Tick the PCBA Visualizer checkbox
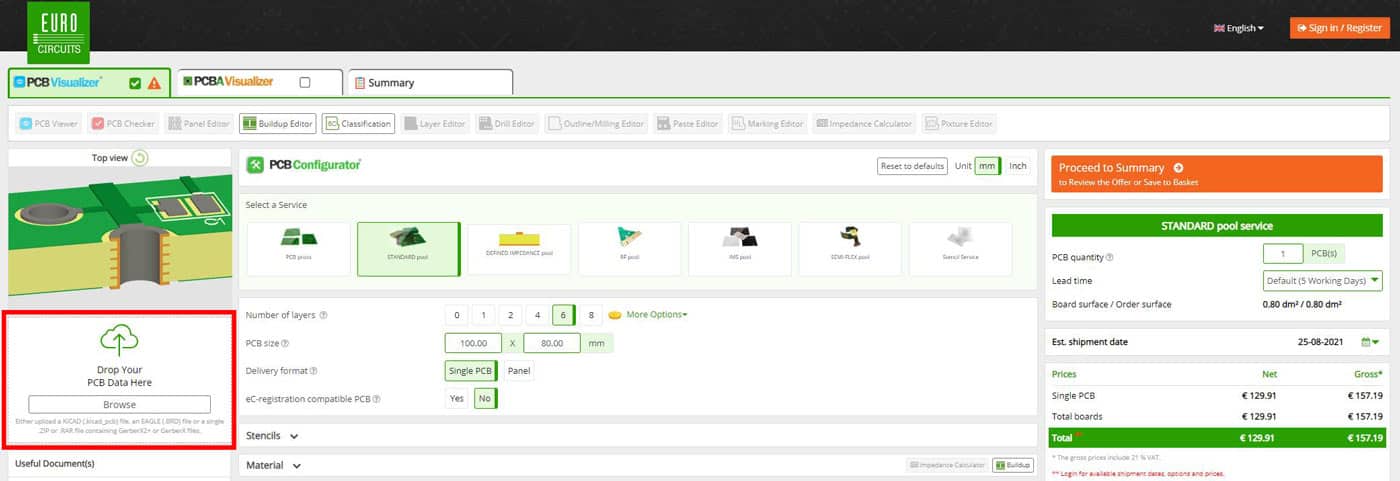The height and width of the screenshot is (481, 1400). click(x=305, y=82)
